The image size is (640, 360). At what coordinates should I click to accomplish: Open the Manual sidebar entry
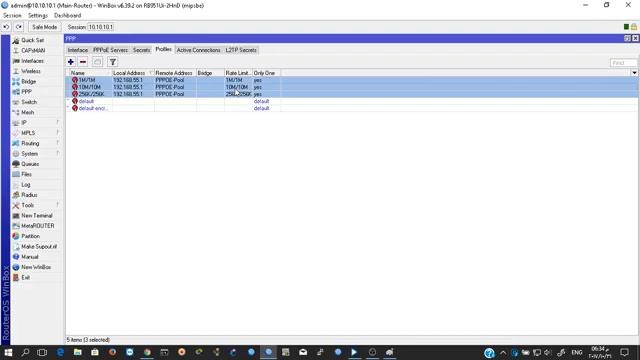[x=29, y=257]
